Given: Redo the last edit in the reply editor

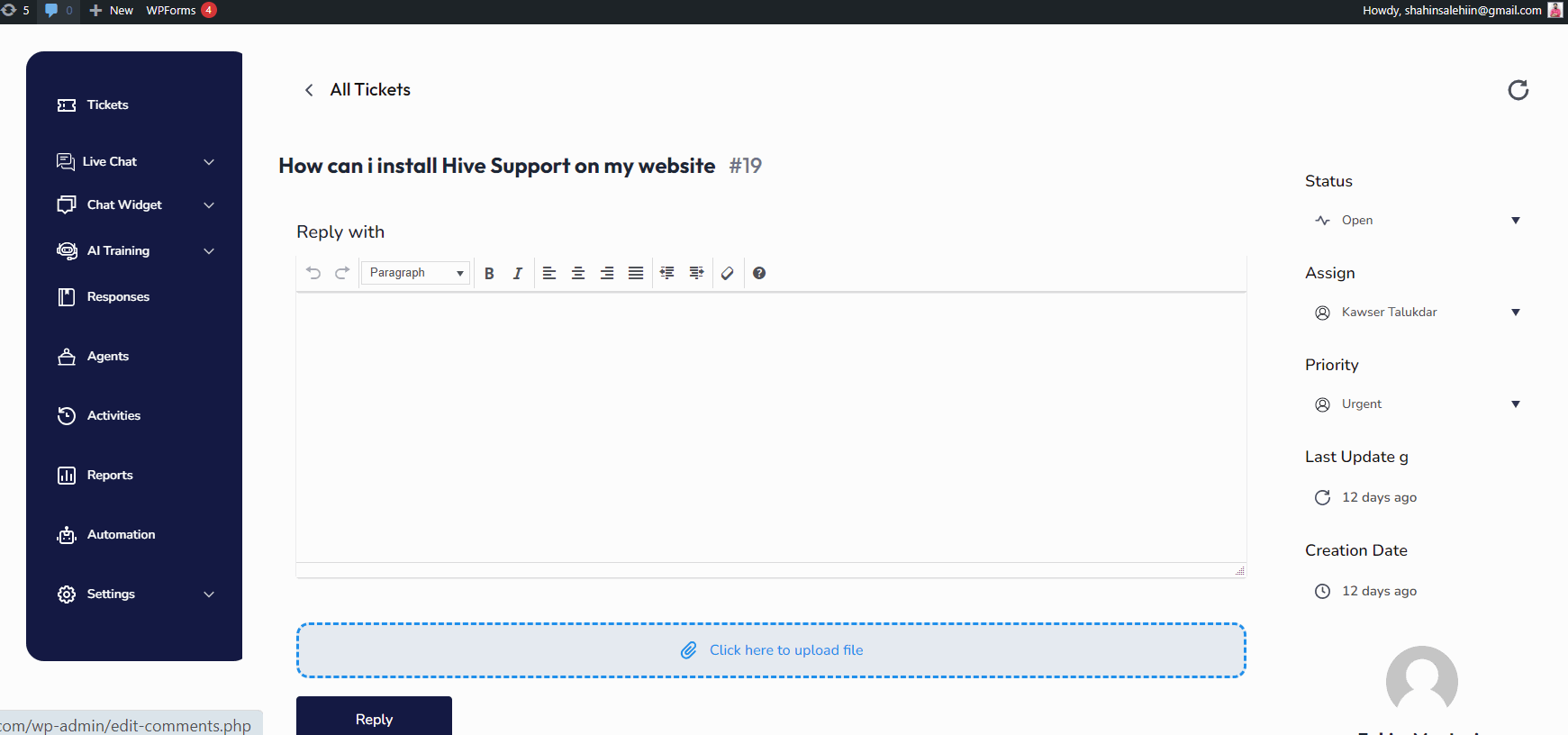Looking at the screenshot, I should click(342, 273).
